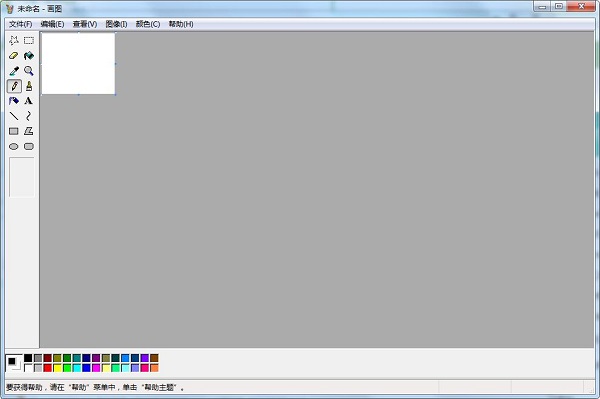Pick the Eraser tool
Viewport: 600px width, 399px height.
(x=14, y=56)
